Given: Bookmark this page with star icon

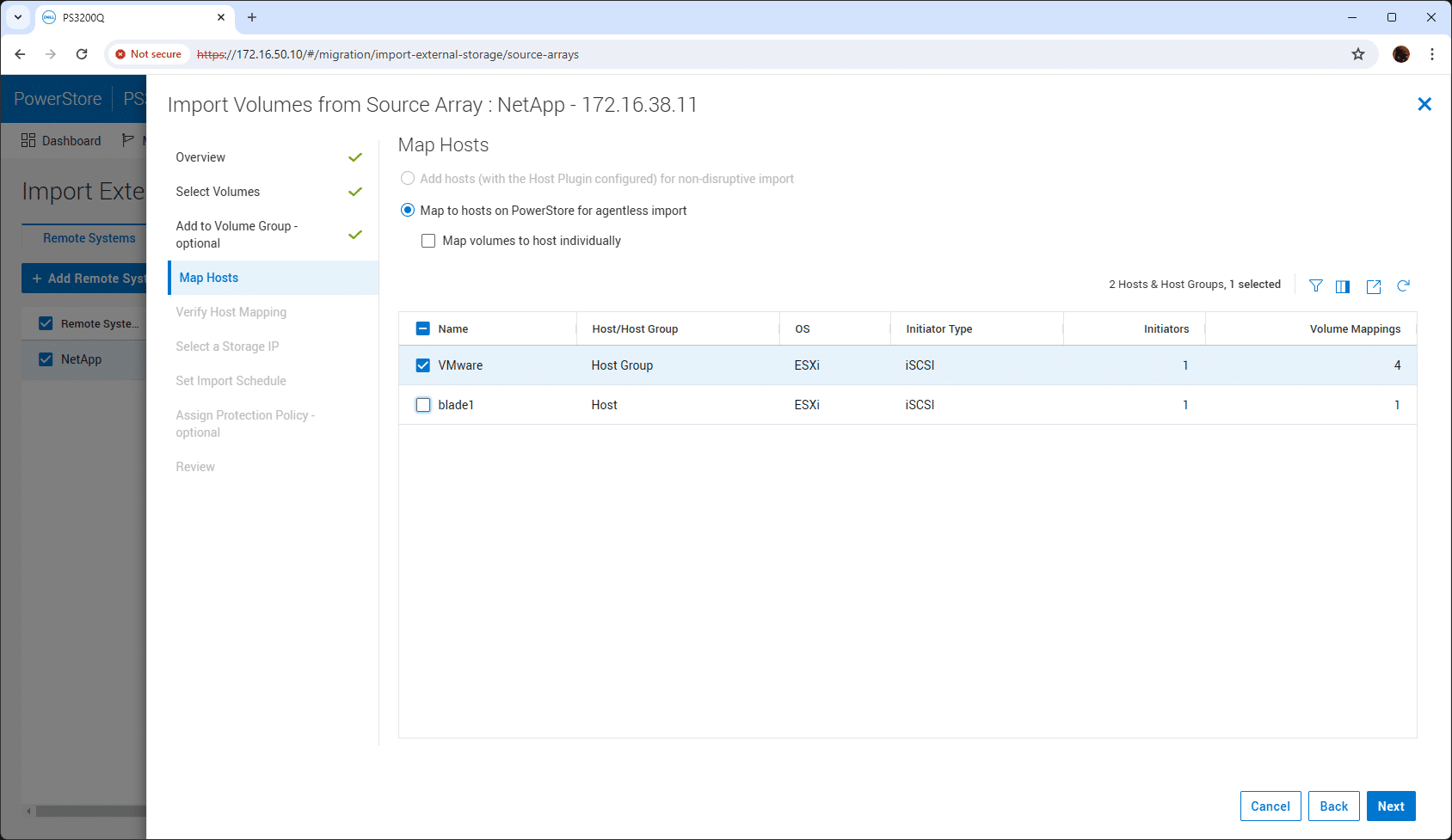Looking at the screenshot, I should tap(1358, 54).
